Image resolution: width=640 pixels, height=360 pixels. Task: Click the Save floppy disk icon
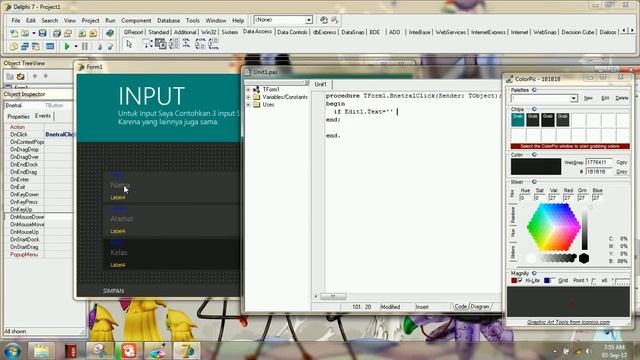(x=42, y=33)
